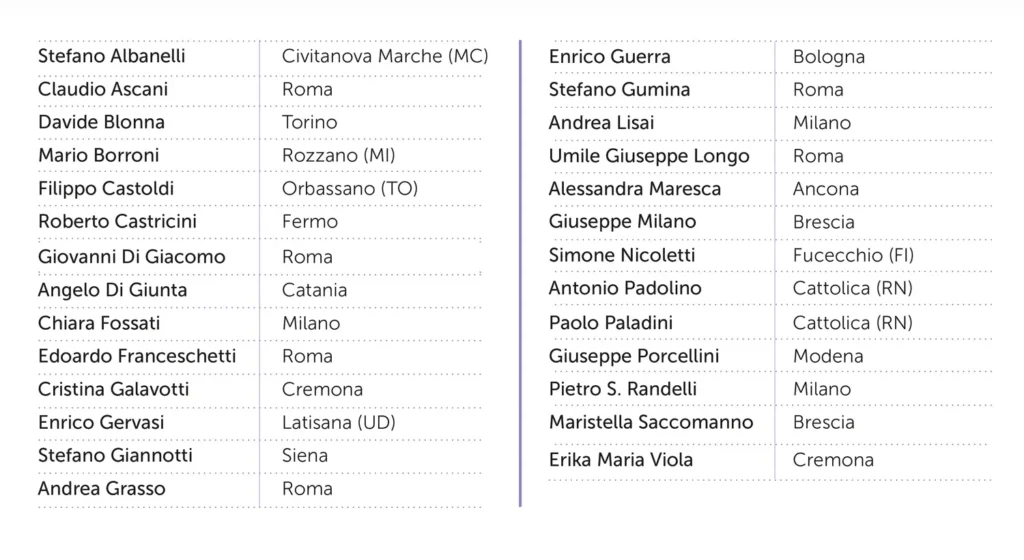Click the Catania location text
The height and width of the screenshot is (560, 1024).
coord(315,290)
